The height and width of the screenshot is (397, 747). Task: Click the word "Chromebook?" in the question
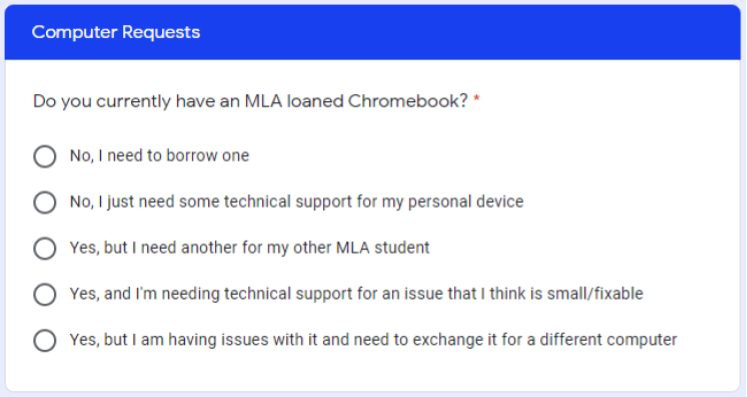[x=408, y=102]
